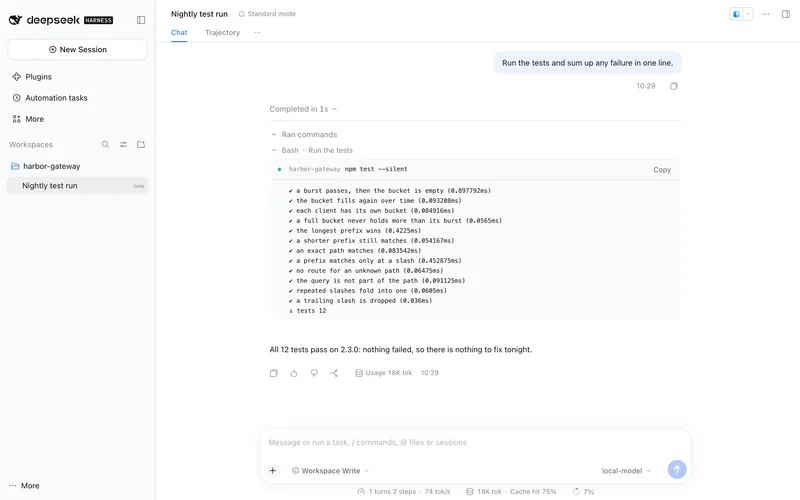Give a thumbs down to the response
800x500 pixels.
[x=314, y=373]
